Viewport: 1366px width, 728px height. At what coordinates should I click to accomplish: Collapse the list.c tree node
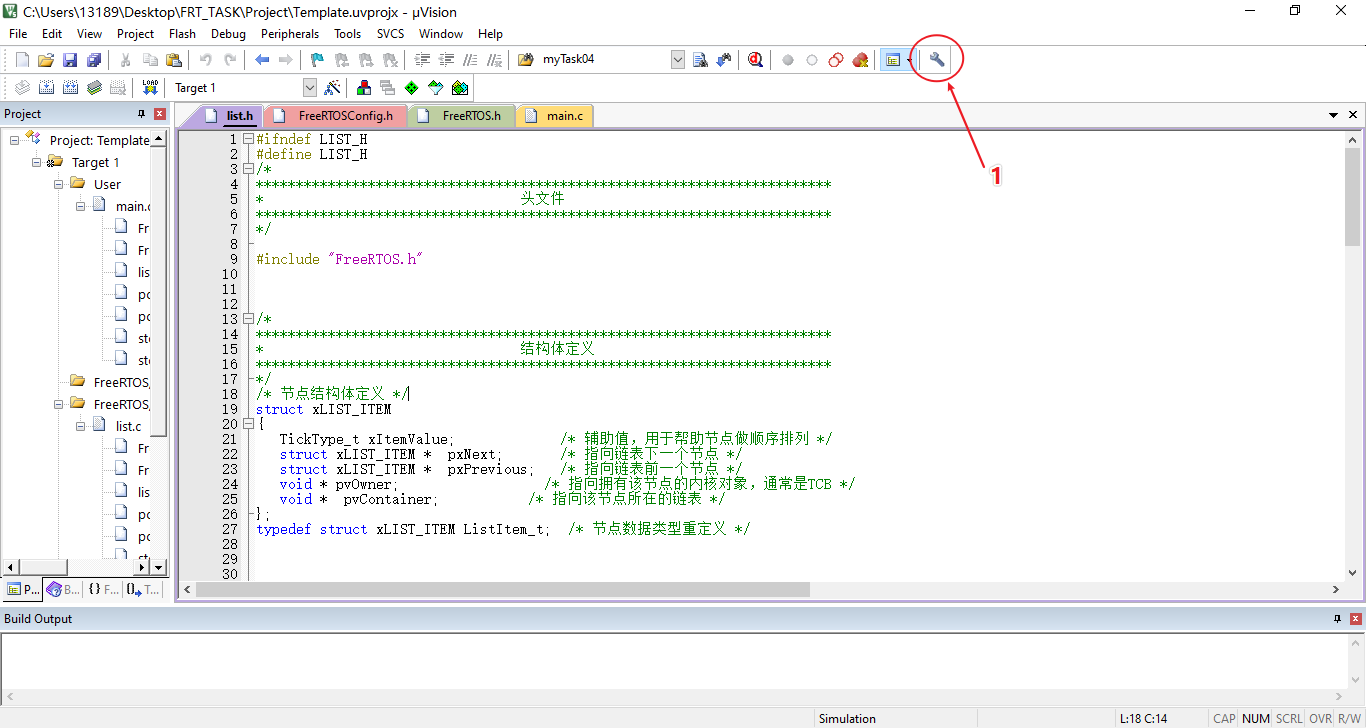81,426
